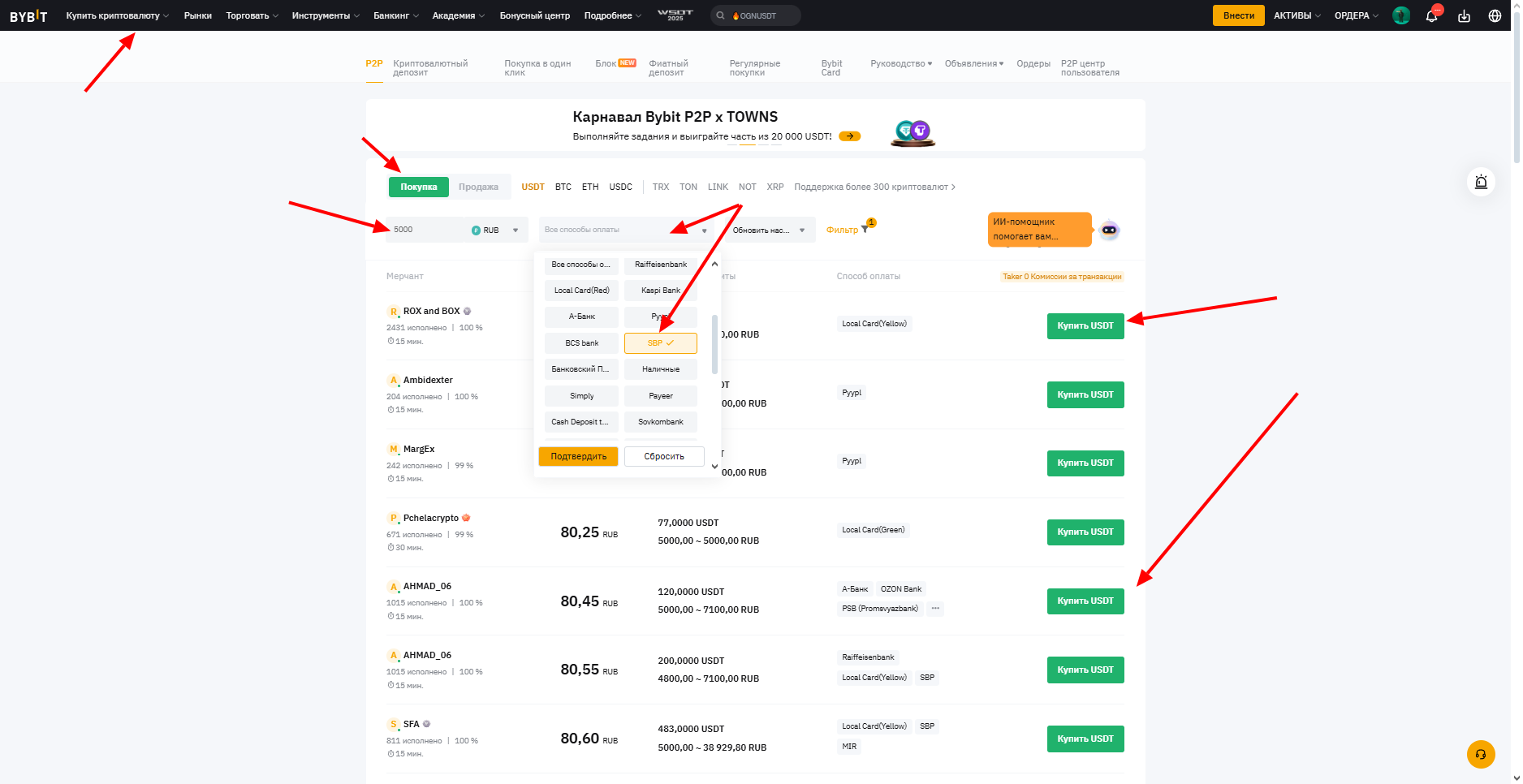Screen dimensions: 1523x784
Task: Click the ROX and BOX verified badge
Action: click(x=467, y=311)
